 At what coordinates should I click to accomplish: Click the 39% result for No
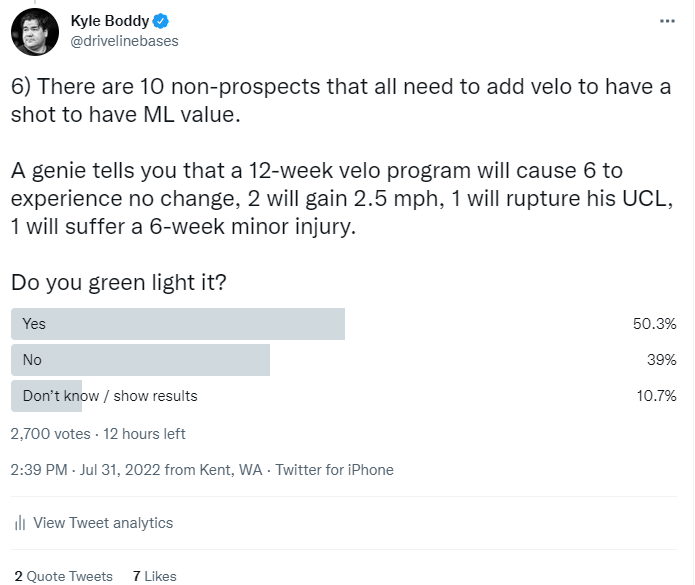pyautogui.click(x=661, y=360)
